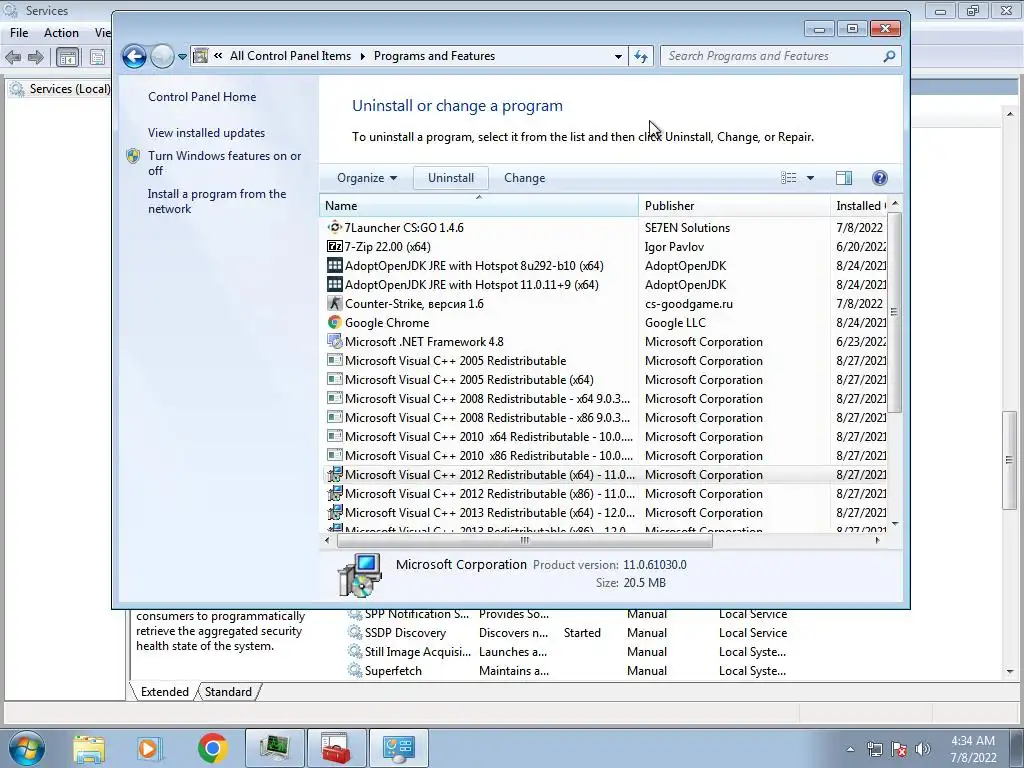Click the Igor Pavlov publisher cell
Viewport: 1024px width, 768px height.
pos(674,246)
